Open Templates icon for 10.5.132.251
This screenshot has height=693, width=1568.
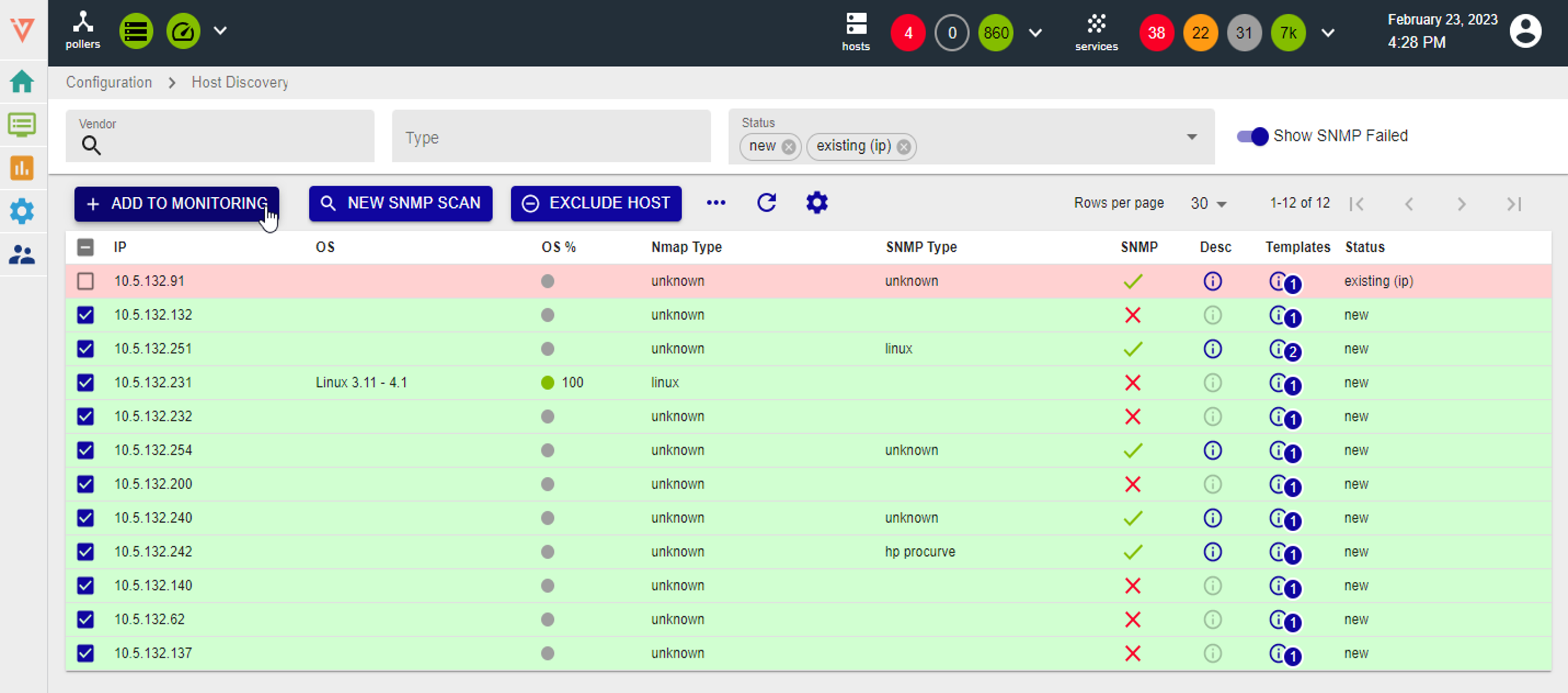[1285, 350]
